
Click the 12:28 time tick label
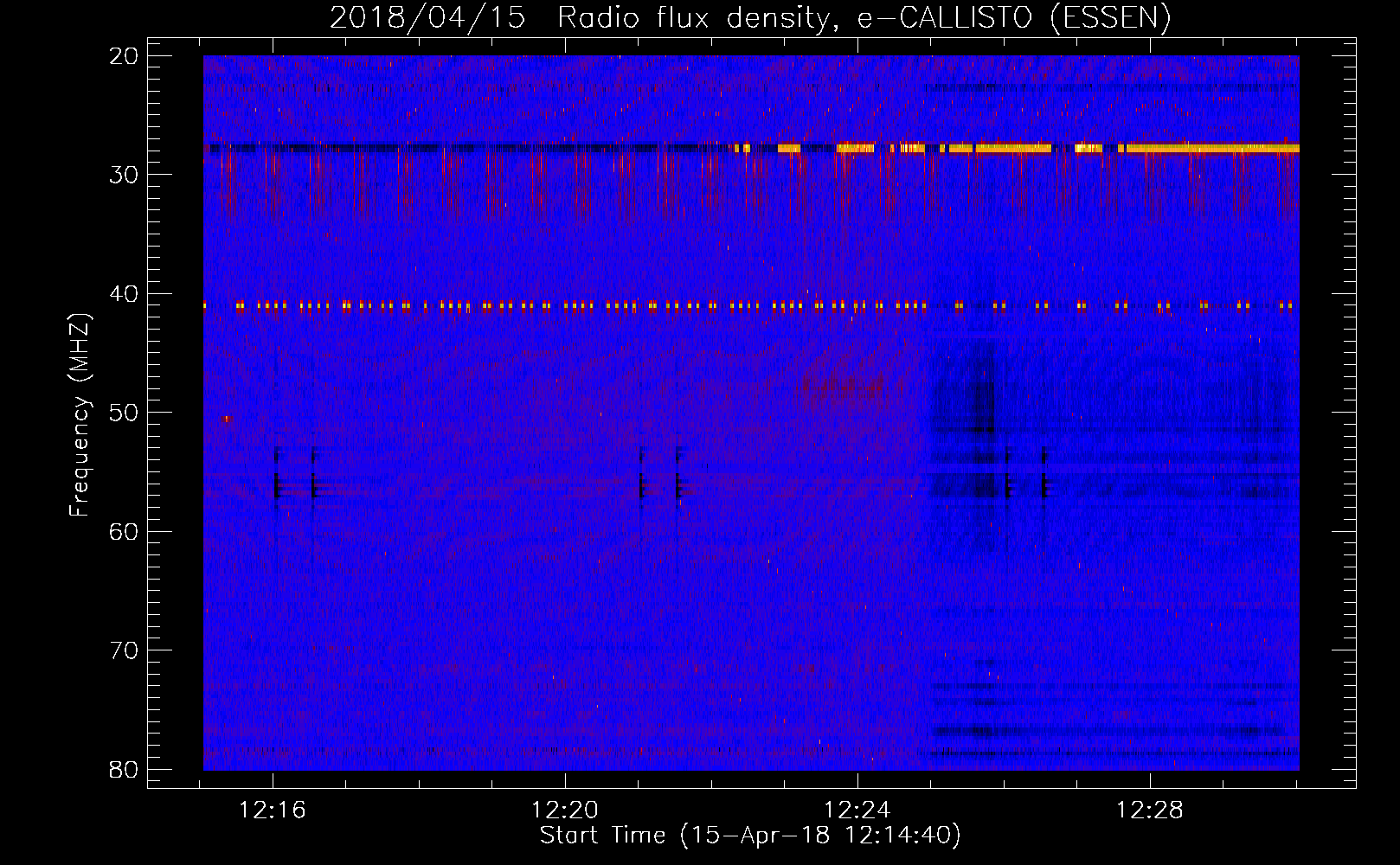[x=1150, y=811]
